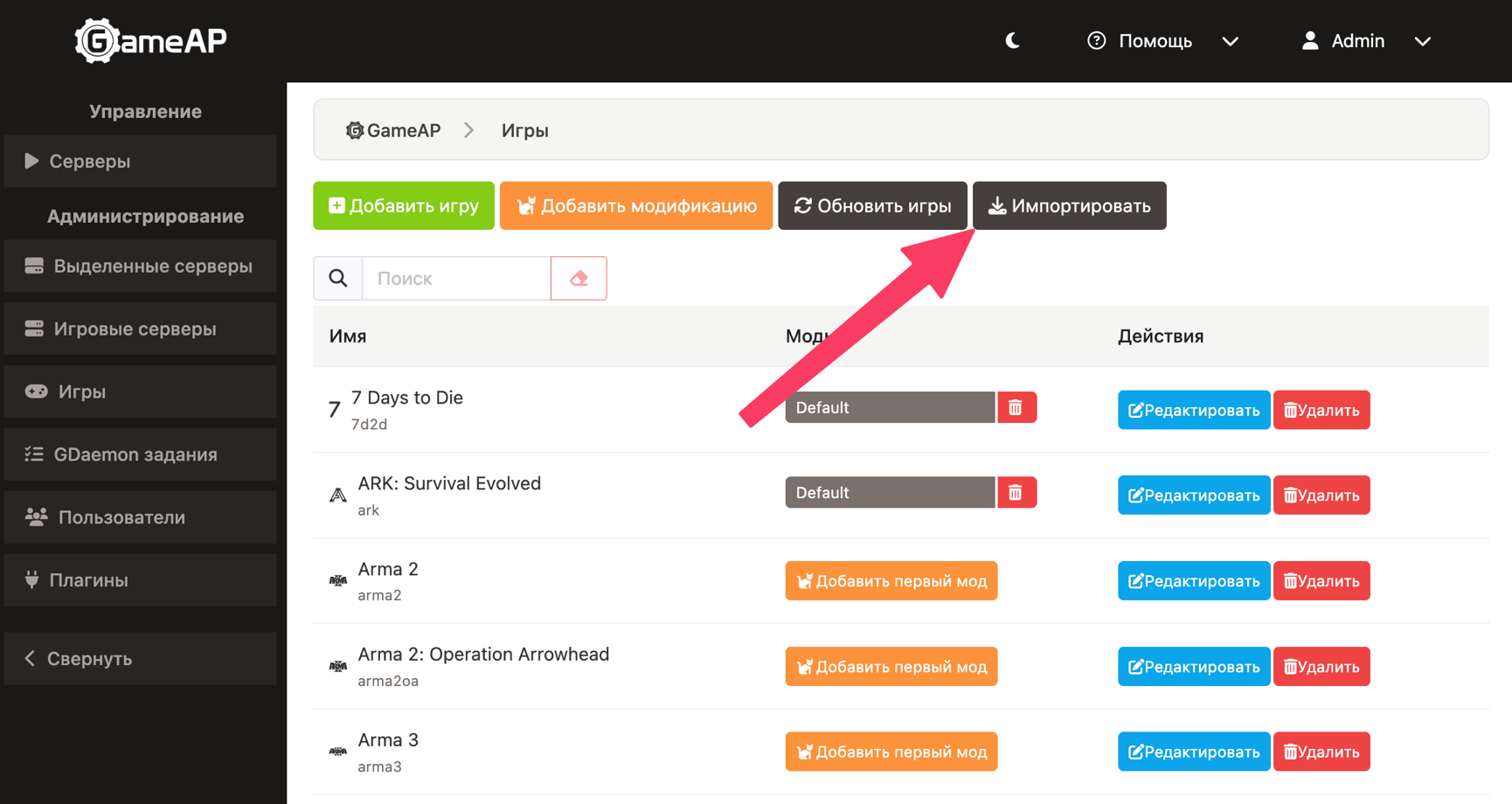Delete Default mod of ARK: Survival Evolved
The width and height of the screenshot is (1512, 804).
click(x=1016, y=494)
